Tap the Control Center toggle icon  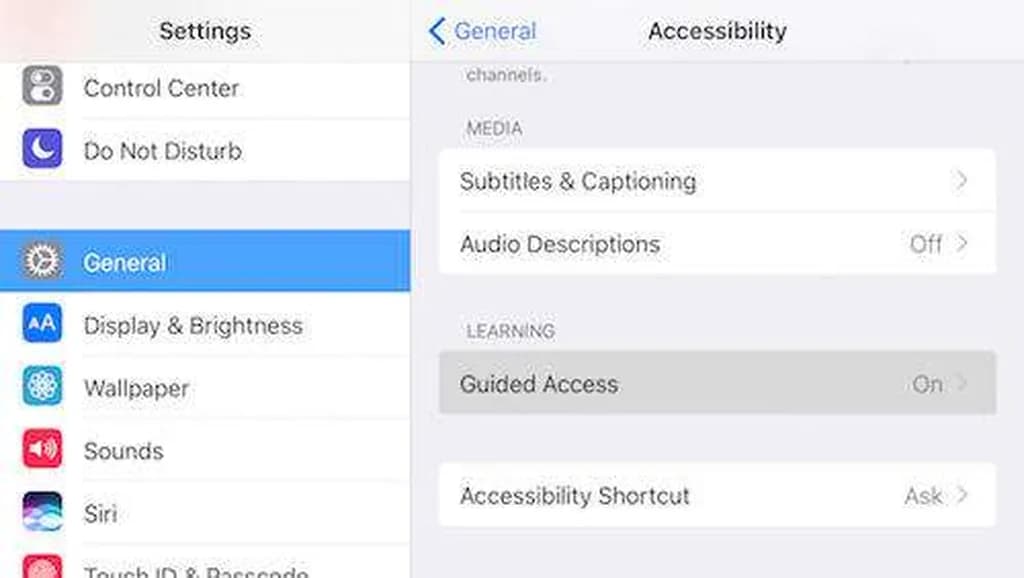coord(42,87)
